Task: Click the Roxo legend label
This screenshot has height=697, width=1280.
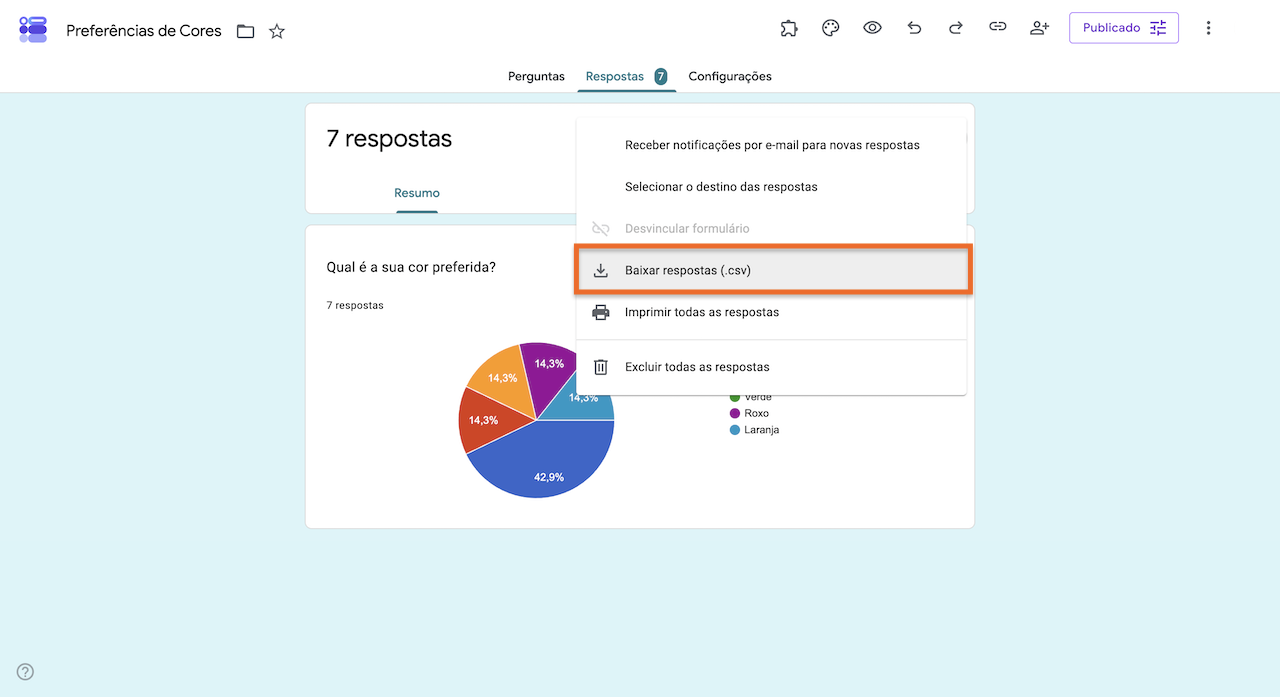Action: tap(757, 413)
